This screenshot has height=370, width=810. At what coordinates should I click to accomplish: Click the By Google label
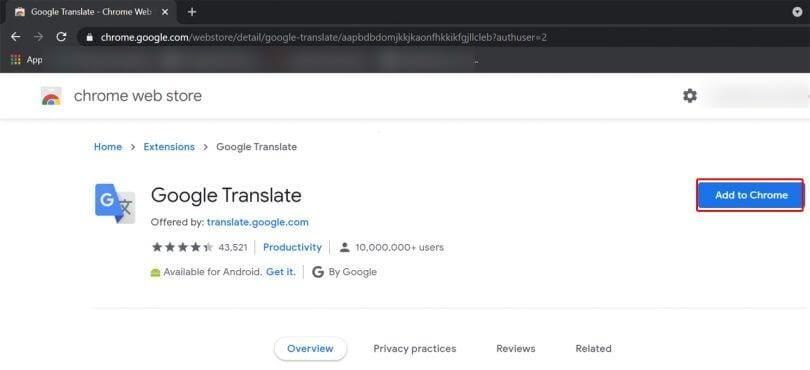pos(353,272)
